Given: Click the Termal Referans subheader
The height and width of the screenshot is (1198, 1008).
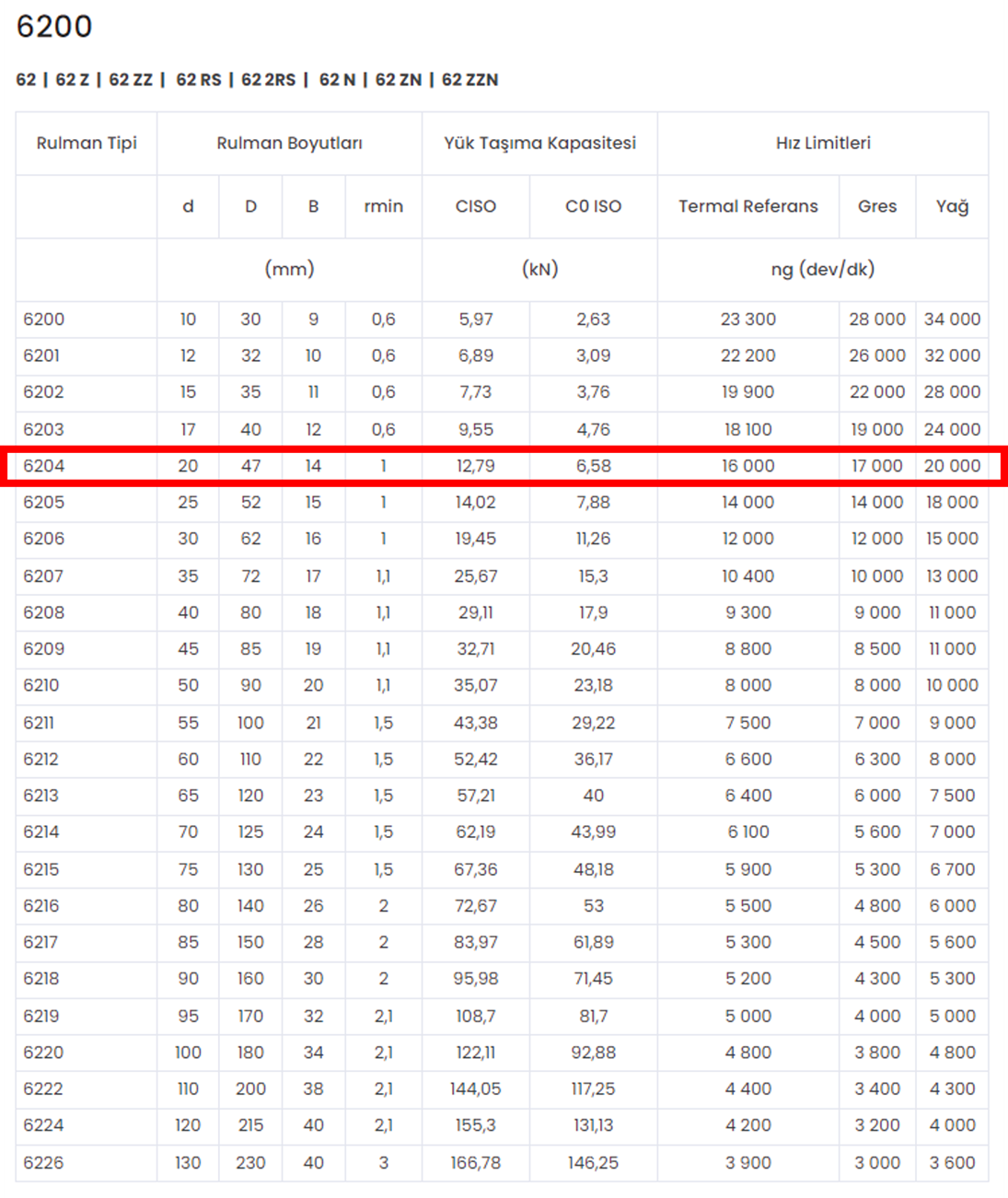Looking at the screenshot, I should tap(747, 206).
